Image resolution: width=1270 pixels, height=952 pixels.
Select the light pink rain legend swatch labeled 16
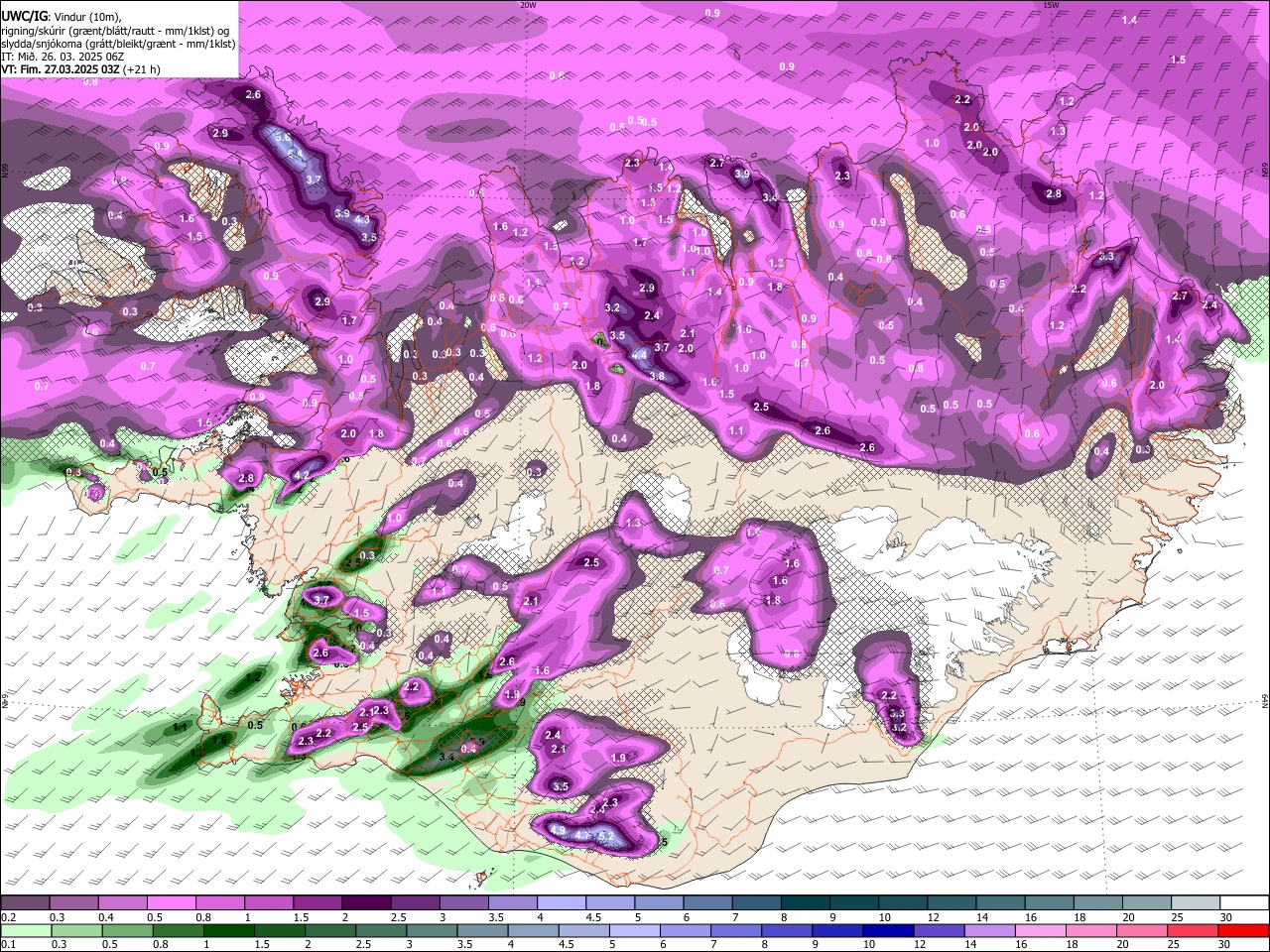[1041, 930]
